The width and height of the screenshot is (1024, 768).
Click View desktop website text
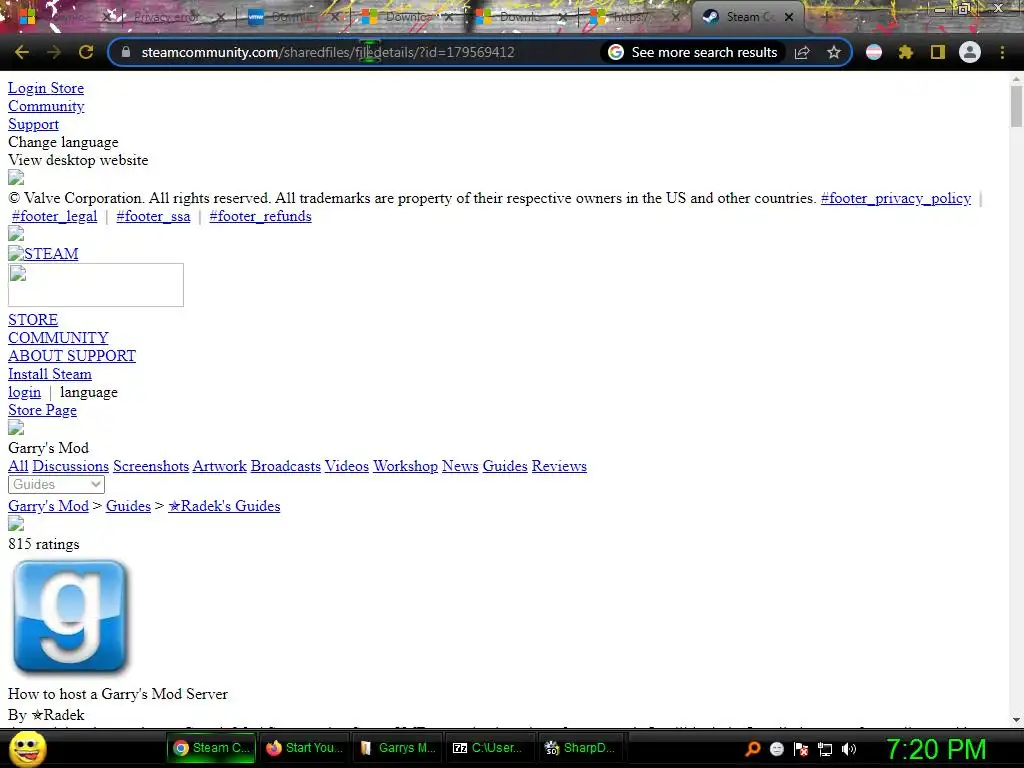point(78,160)
